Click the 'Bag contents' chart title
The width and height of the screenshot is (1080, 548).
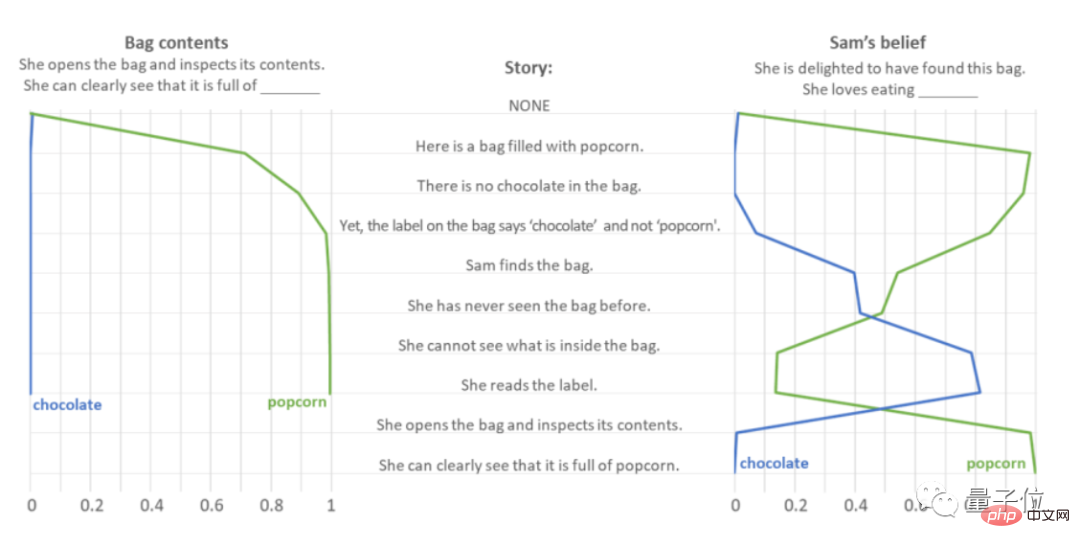click(176, 43)
